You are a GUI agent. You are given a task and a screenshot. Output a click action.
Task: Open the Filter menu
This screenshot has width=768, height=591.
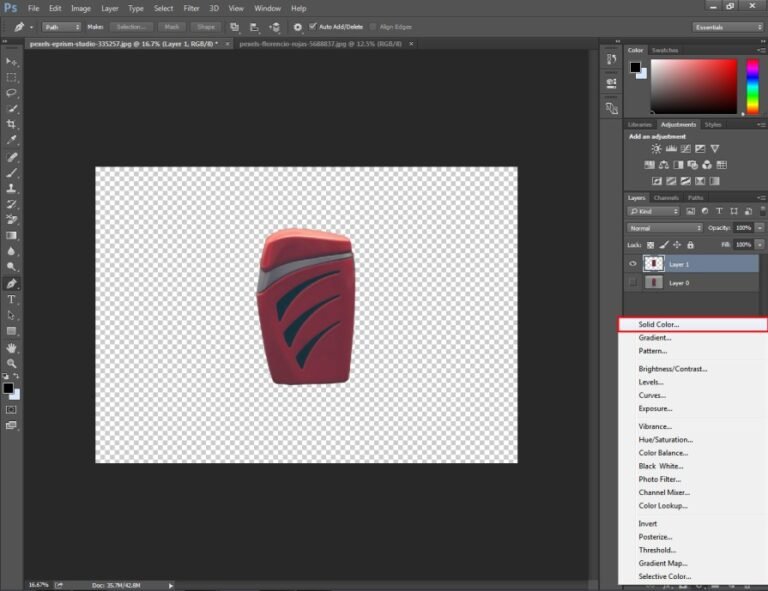(x=192, y=8)
